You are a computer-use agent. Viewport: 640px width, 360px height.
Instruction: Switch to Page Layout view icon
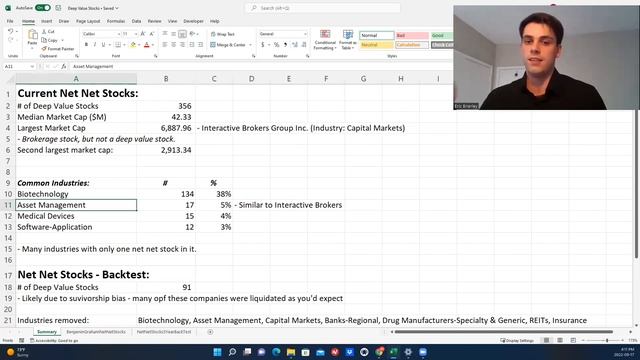click(x=560, y=340)
